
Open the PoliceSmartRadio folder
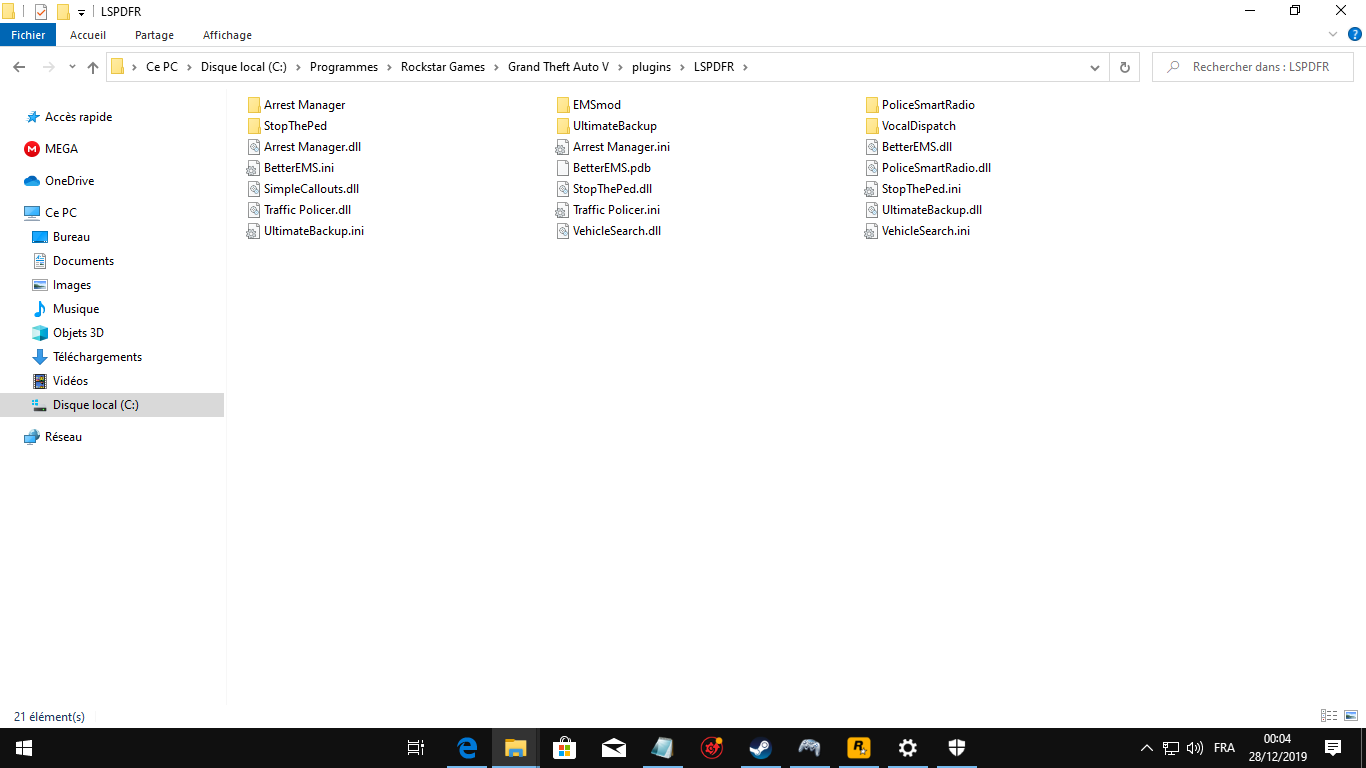pyautogui.click(x=920, y=105)
